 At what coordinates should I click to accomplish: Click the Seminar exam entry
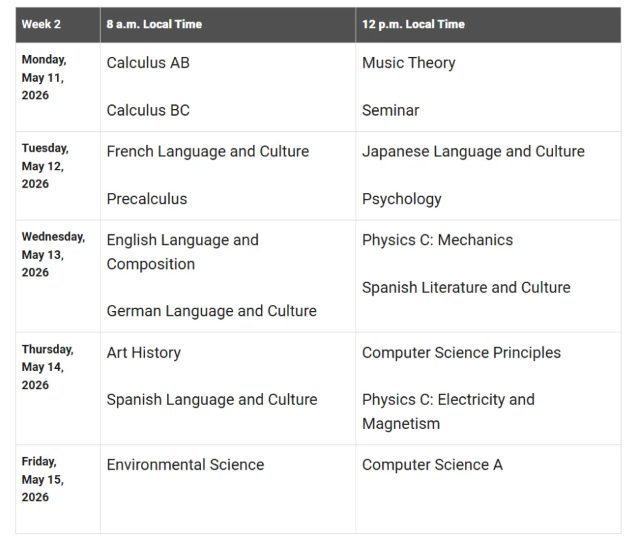[x=390, y=111]
